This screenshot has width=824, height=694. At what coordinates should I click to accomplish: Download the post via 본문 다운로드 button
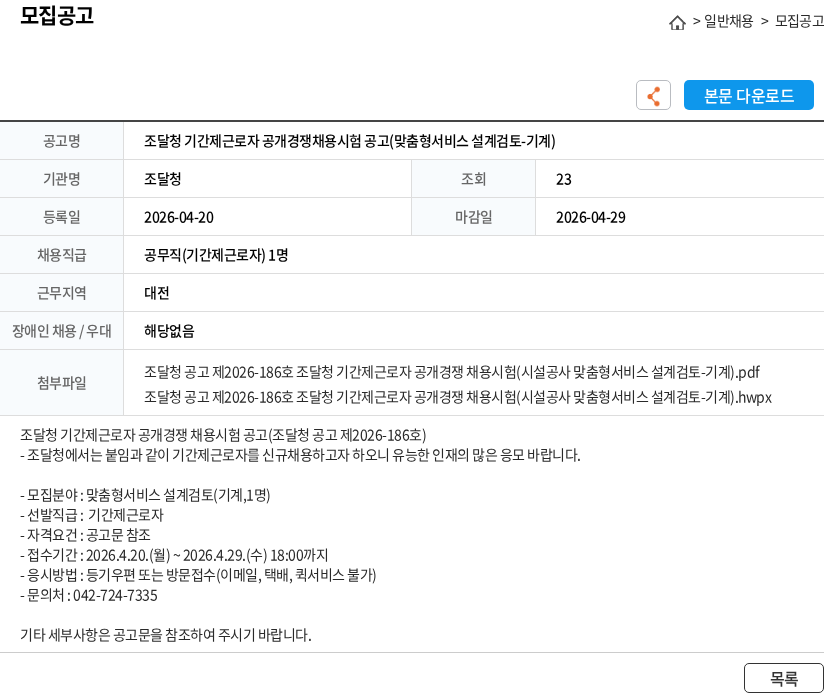coord(748,95)
